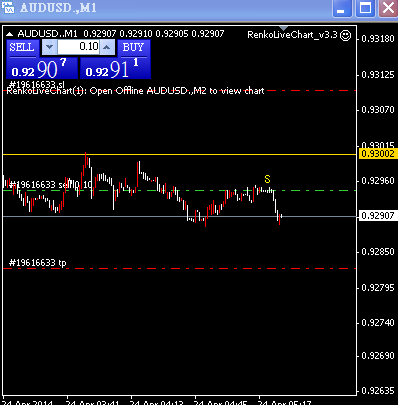
Task: Increase lot size with up arrow
Action: click(x=107, y=47)
